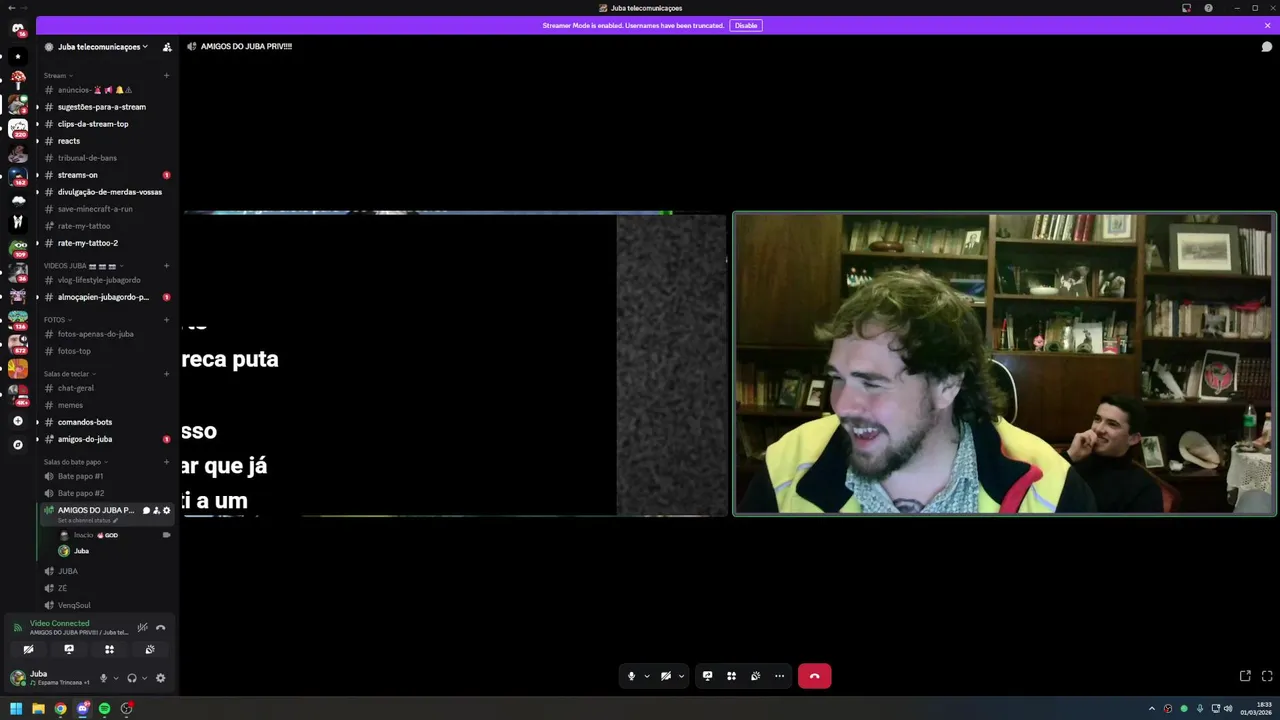Dismiss the Streamer Mode banner

point(1267,25)
